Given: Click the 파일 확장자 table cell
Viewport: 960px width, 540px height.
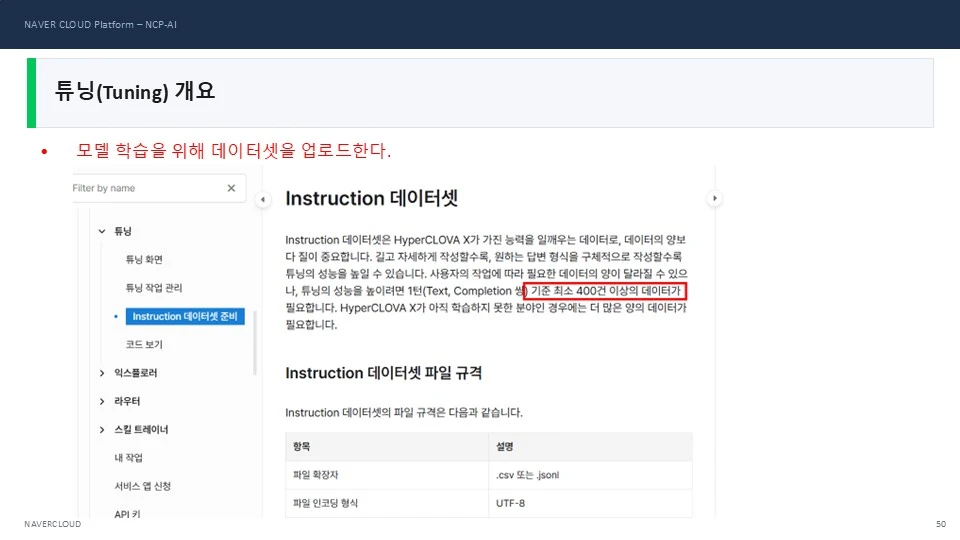Looking at the screenshot, I should [387, 475].
